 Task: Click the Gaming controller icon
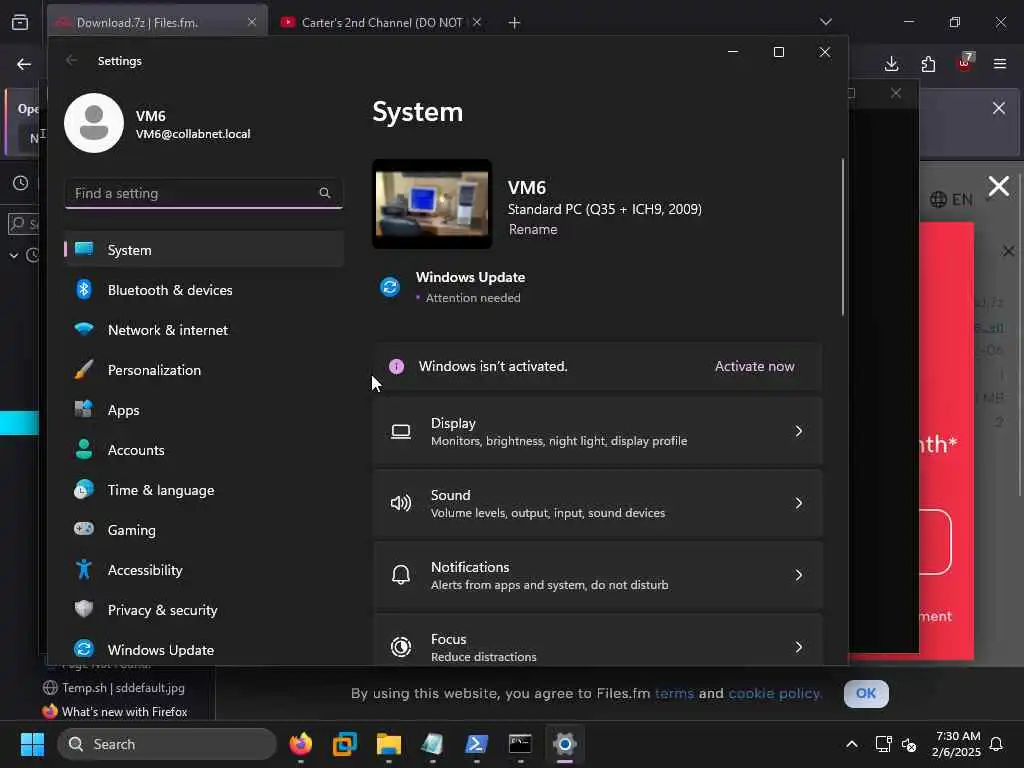tap(84, 529)
